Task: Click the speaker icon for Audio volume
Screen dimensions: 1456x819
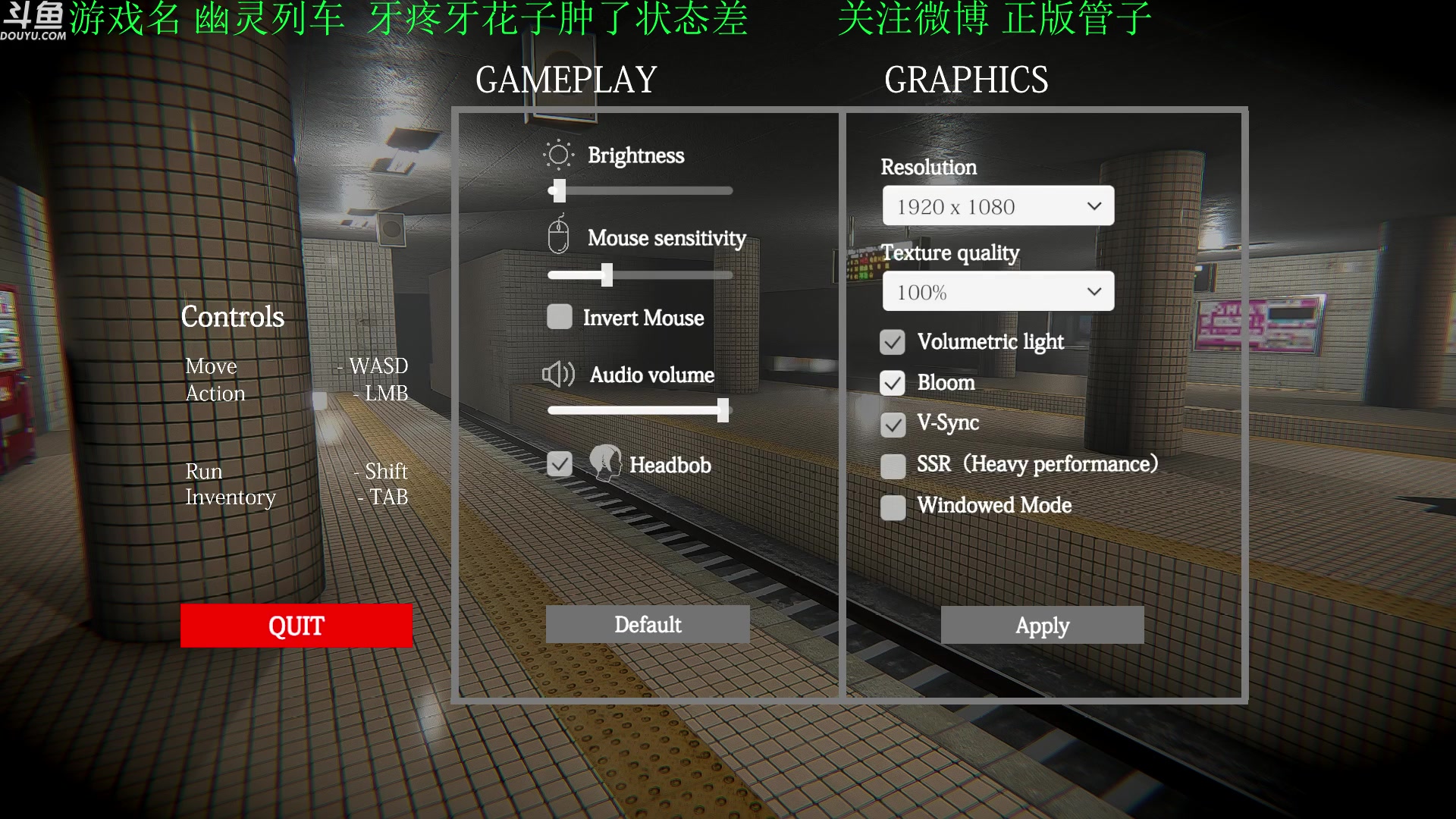Action: tap(559, 374)
